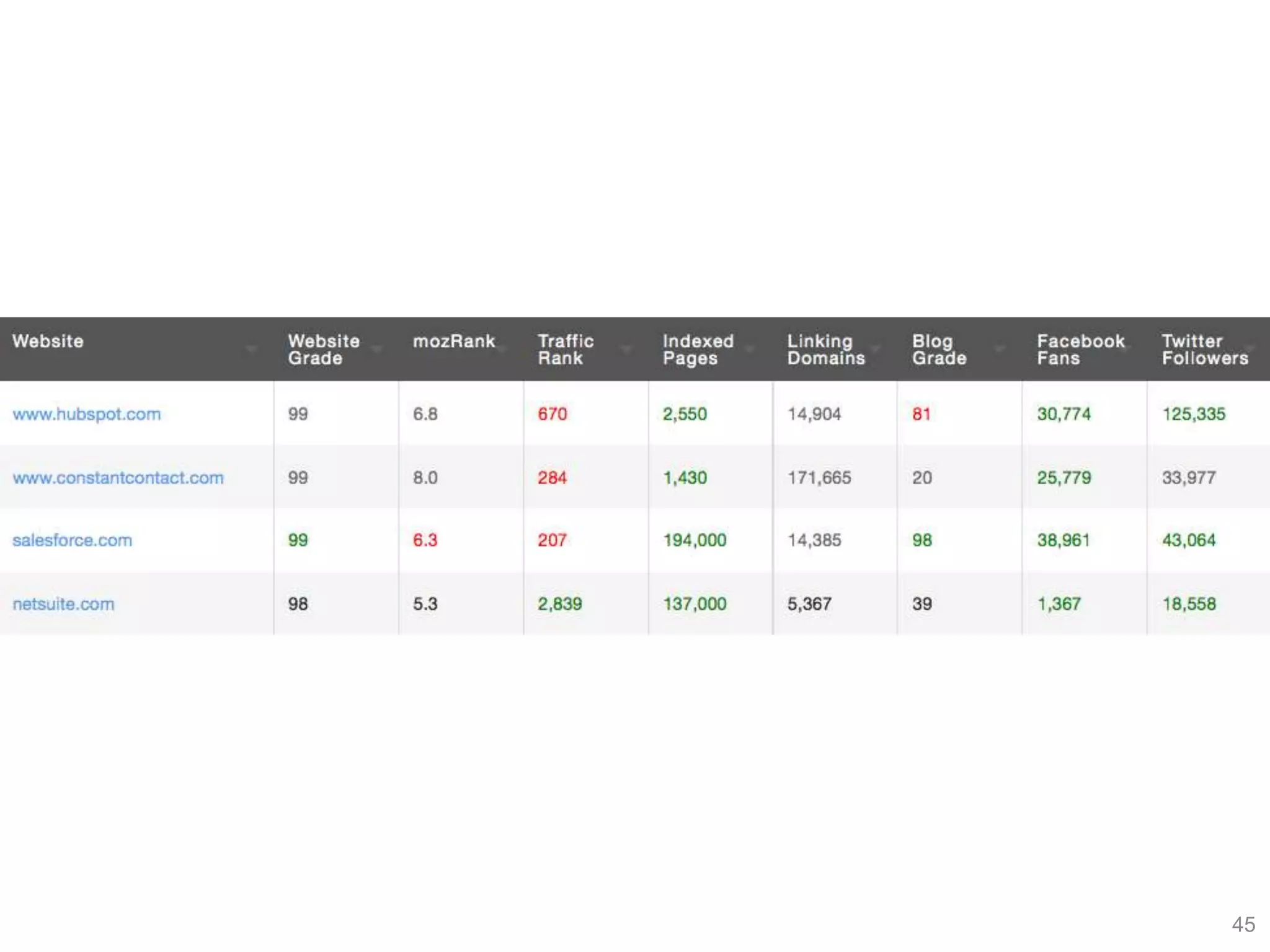This screenshot has width=1270, height=952.
Task: Open the www.hubspot.com link
Action: 86,414
